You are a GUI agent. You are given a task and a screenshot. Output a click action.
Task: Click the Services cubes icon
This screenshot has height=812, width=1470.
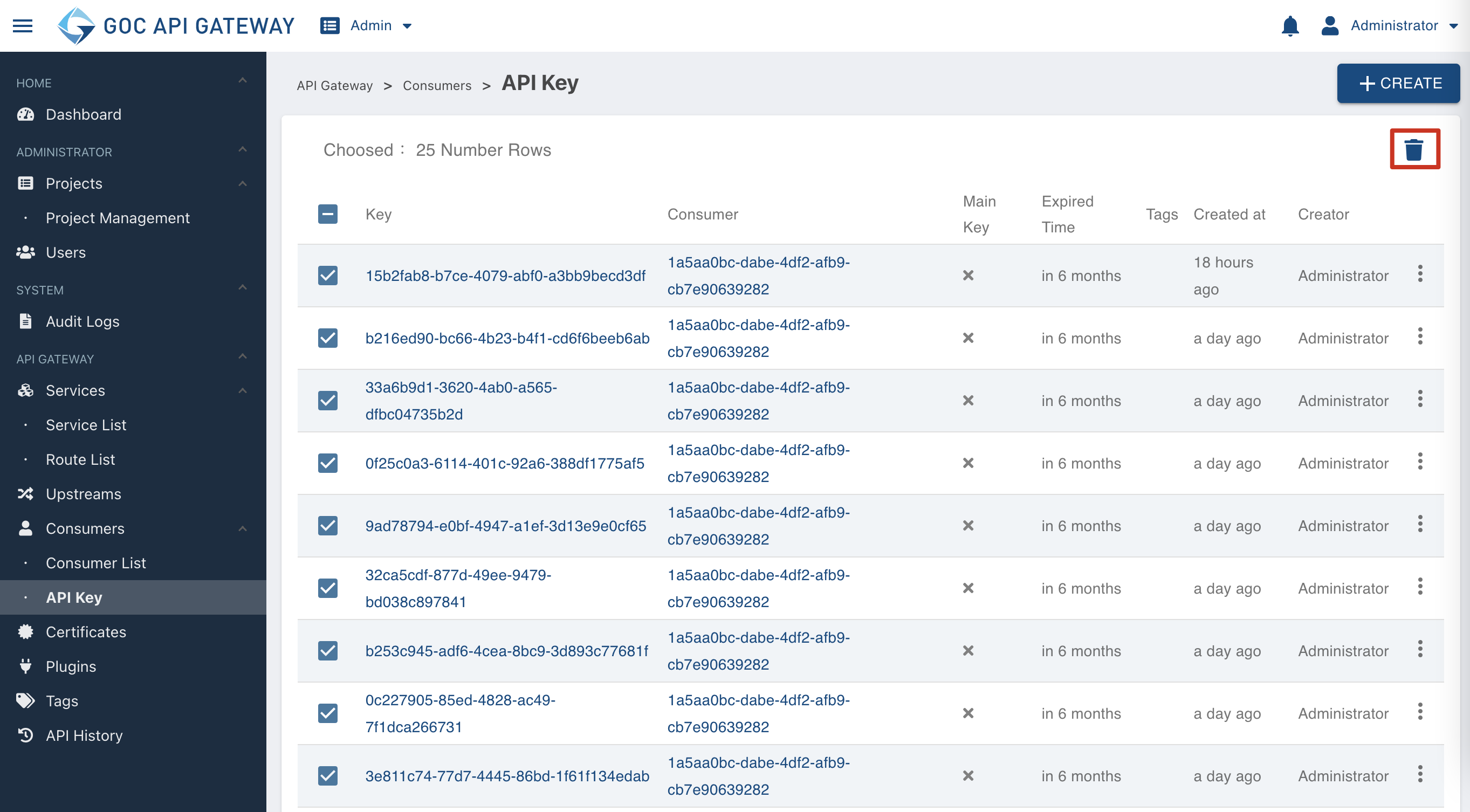click(26, 390)
